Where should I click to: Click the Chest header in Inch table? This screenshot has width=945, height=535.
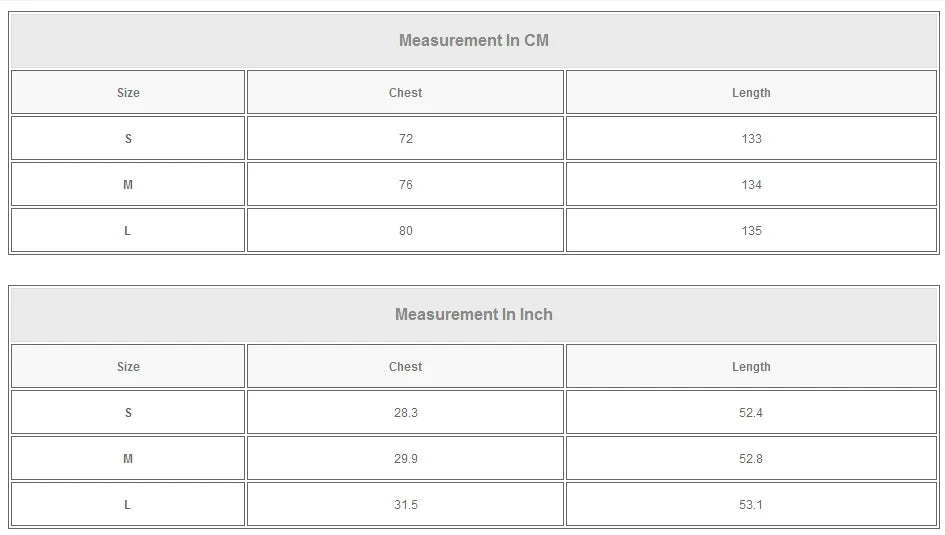(405, 367)
